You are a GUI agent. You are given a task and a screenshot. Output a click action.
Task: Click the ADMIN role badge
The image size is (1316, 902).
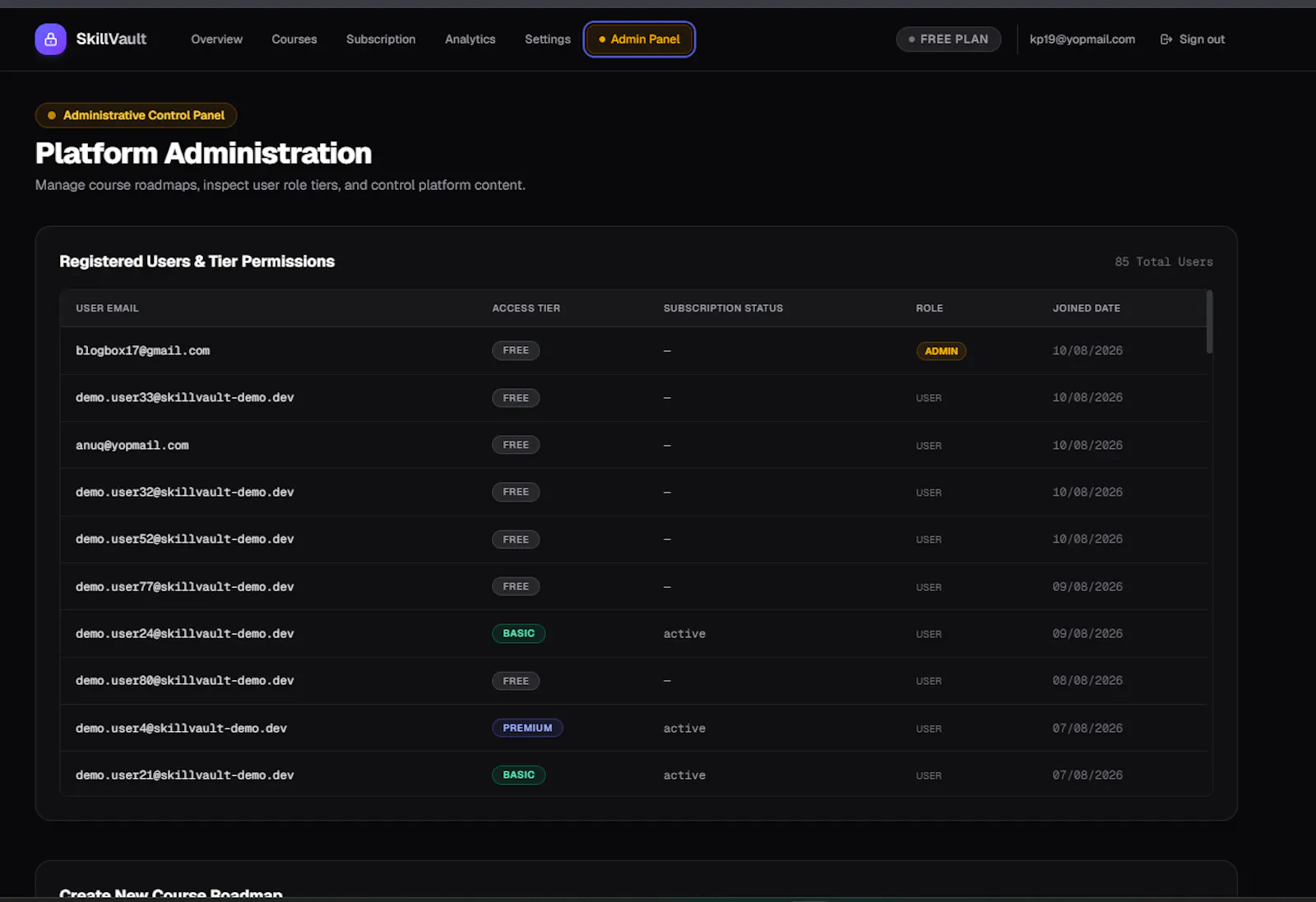(941, 351)
